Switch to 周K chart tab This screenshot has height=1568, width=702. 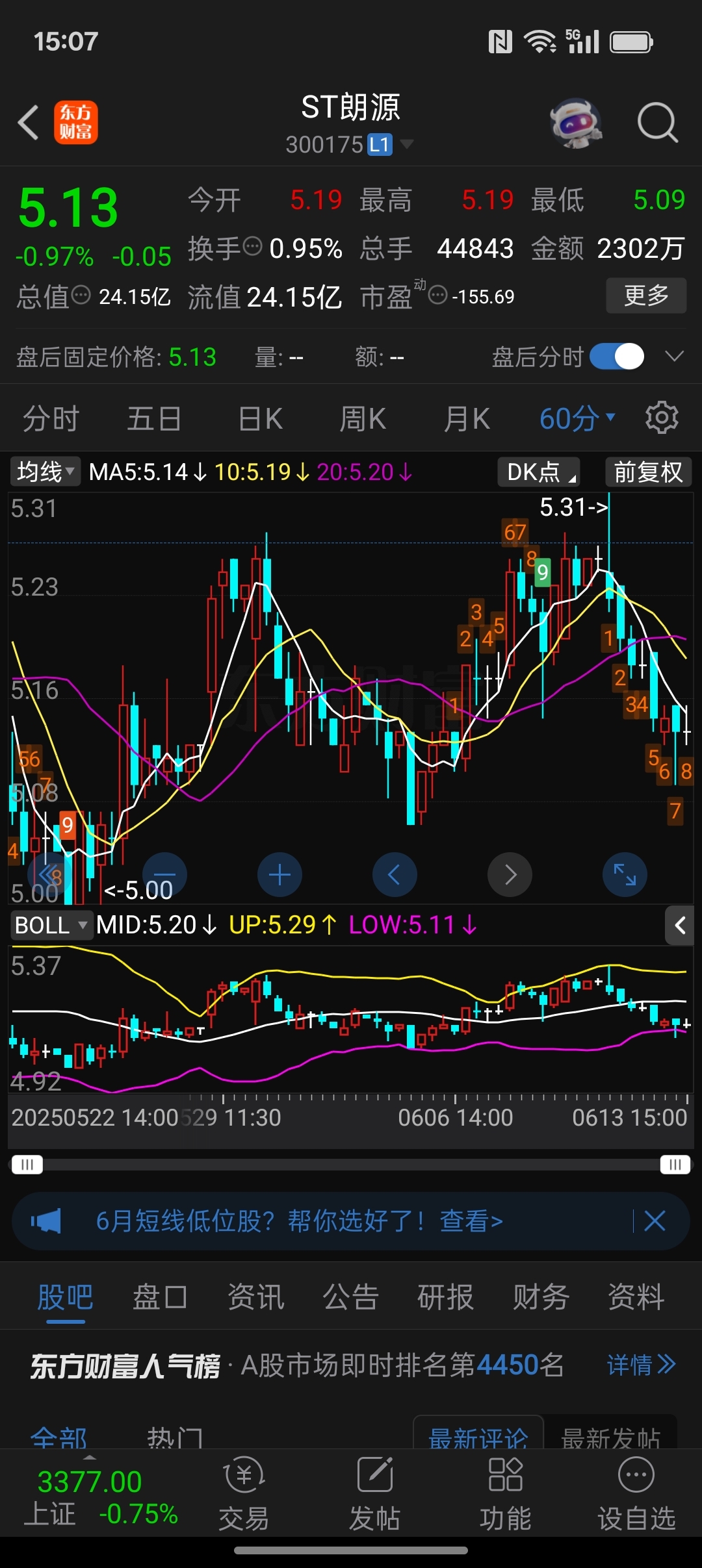pos(363,418)
